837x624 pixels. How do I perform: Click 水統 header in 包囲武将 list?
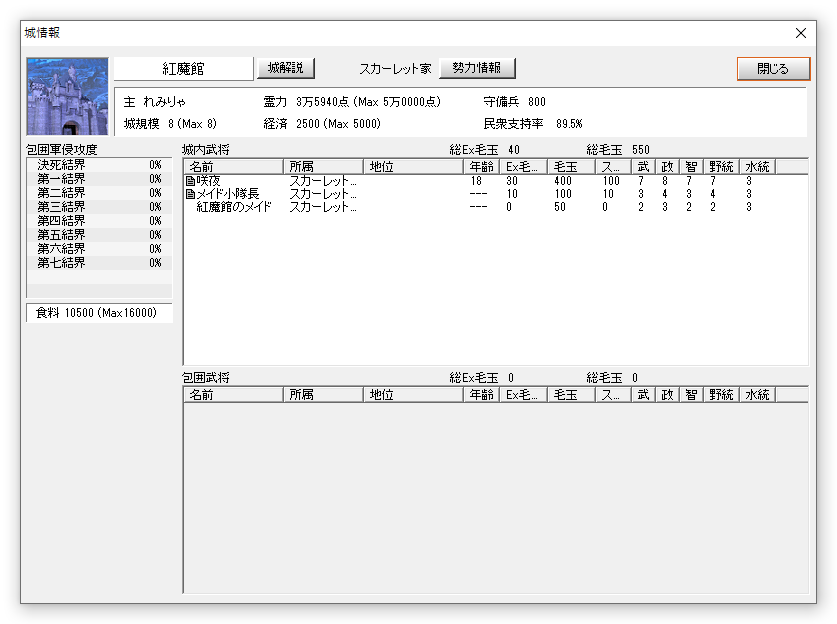(757, 395)
